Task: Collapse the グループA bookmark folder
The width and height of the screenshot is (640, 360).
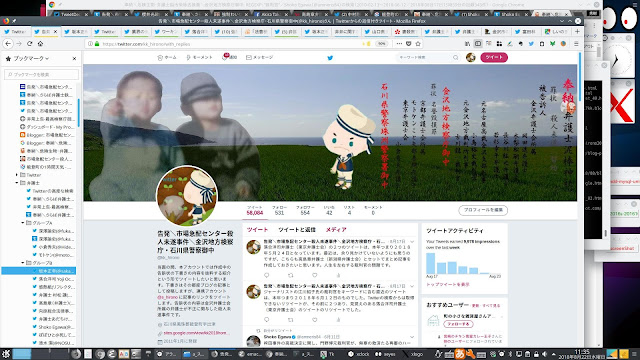Action: coord(23,223)
